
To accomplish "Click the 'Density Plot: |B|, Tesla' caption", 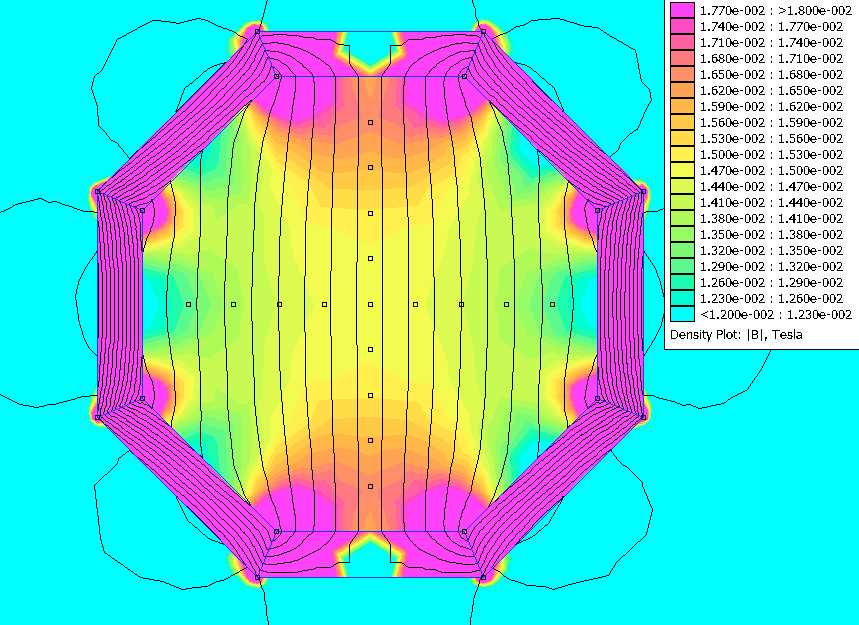I will tap(736, 335).
